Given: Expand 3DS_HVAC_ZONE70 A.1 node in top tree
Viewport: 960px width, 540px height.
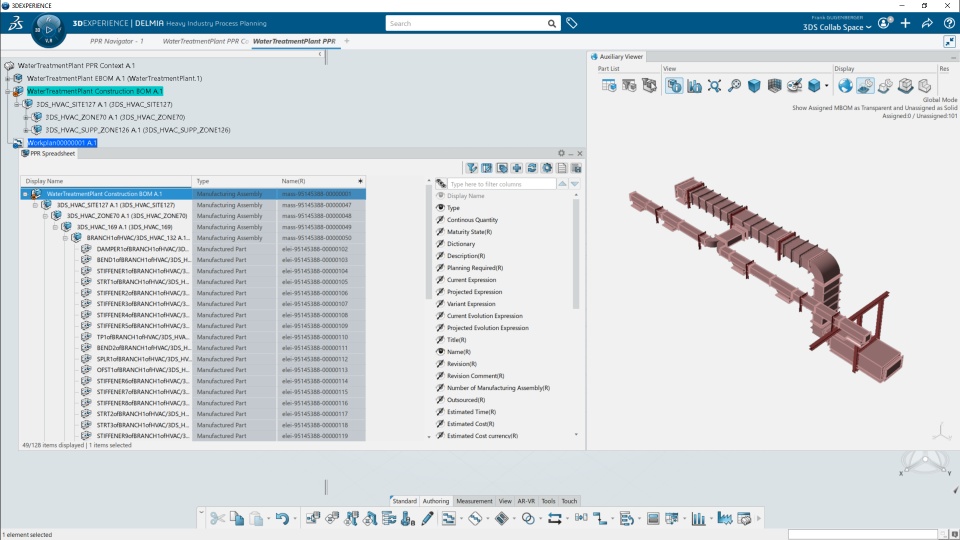Looking at the screenshot, I should [26, 117].
